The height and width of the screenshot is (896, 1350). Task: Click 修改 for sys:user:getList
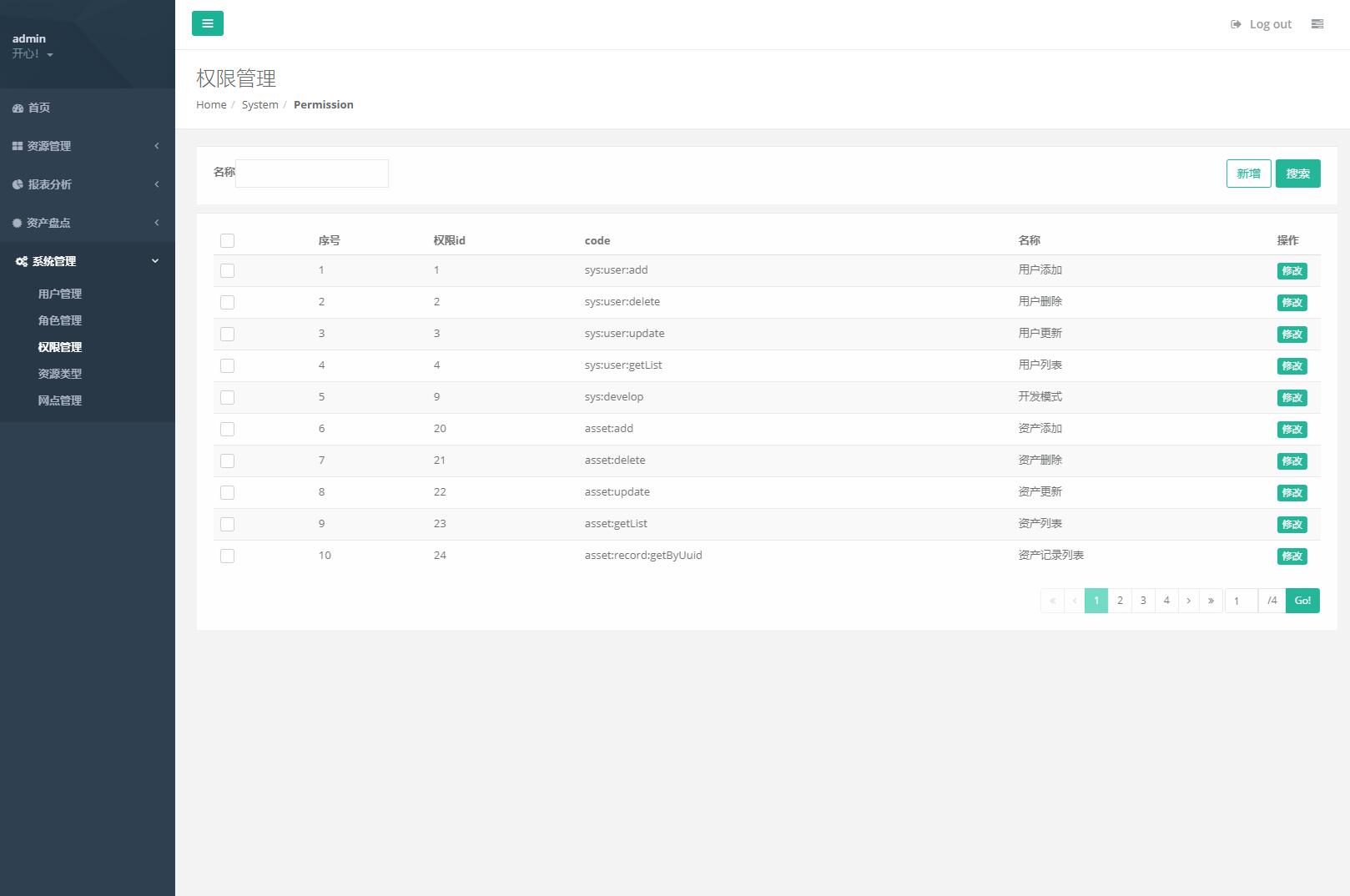1292,366
